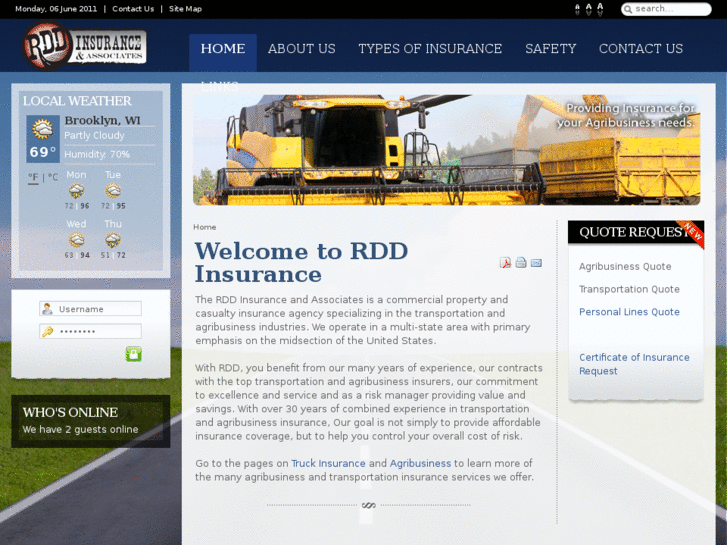The image size is (727, 545).
Task: Click the largest font size icon
Action: [600, 9]
